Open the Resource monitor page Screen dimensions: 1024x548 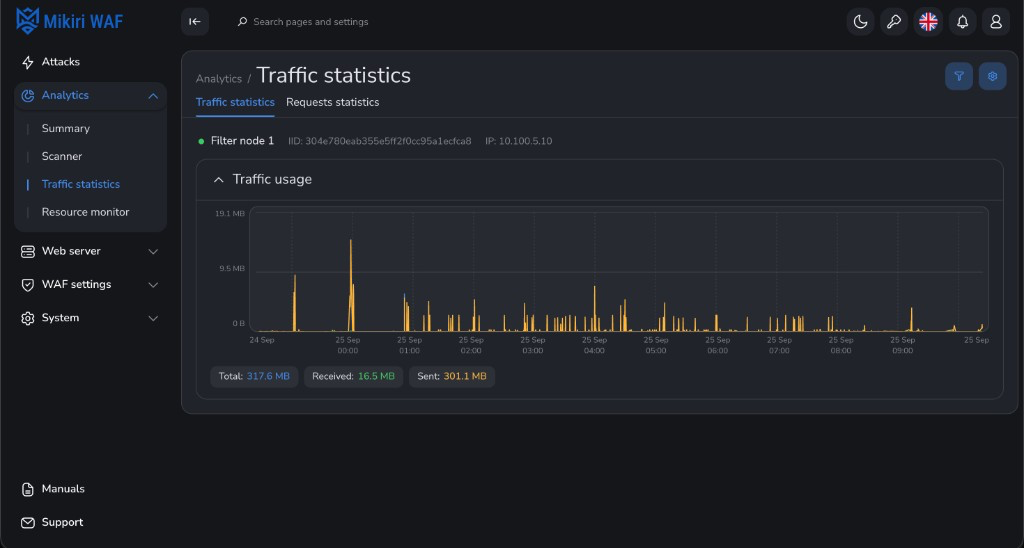pos(85,212)
